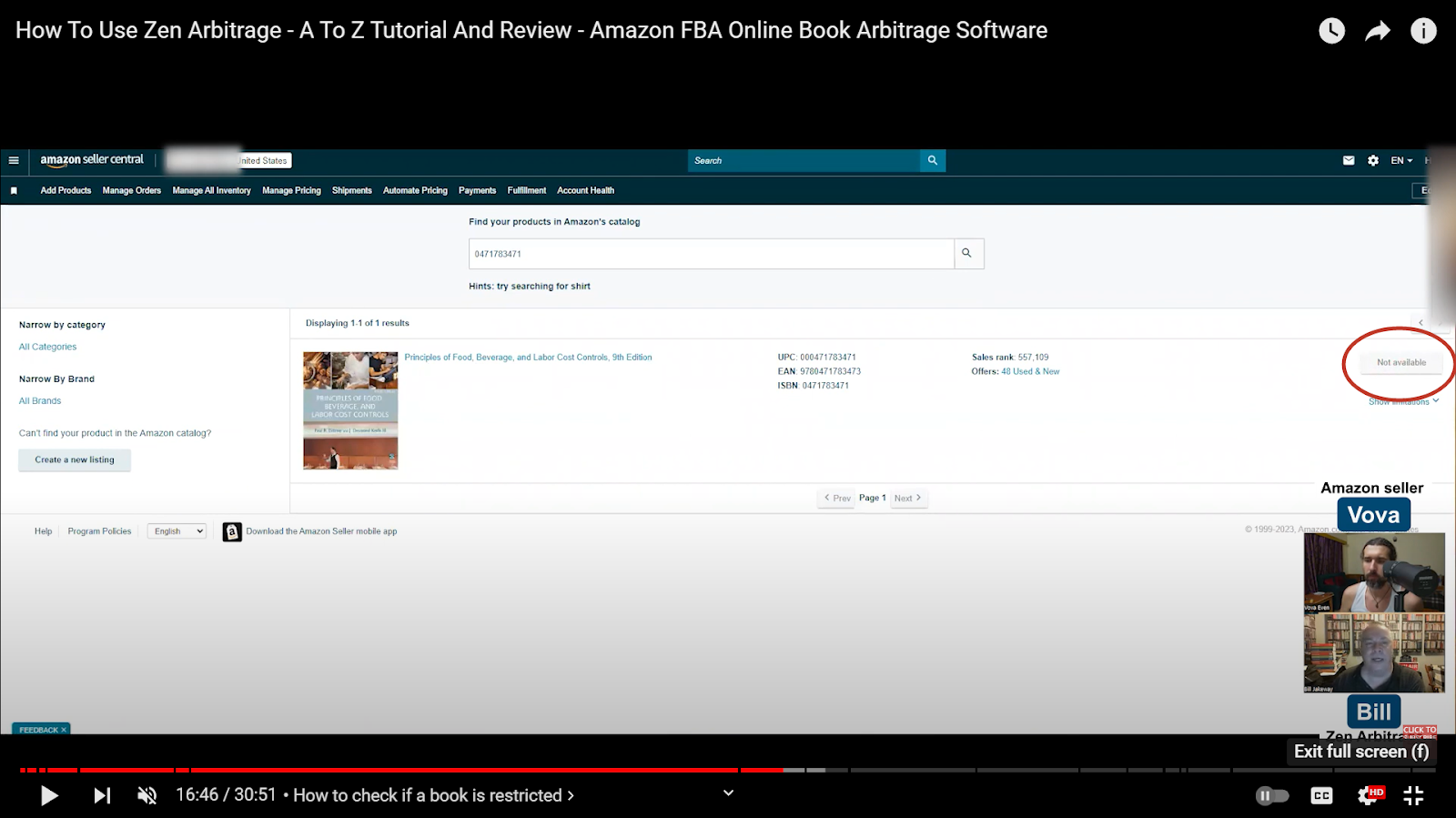
Task: Click the video title text
Action: click(531, 30)
